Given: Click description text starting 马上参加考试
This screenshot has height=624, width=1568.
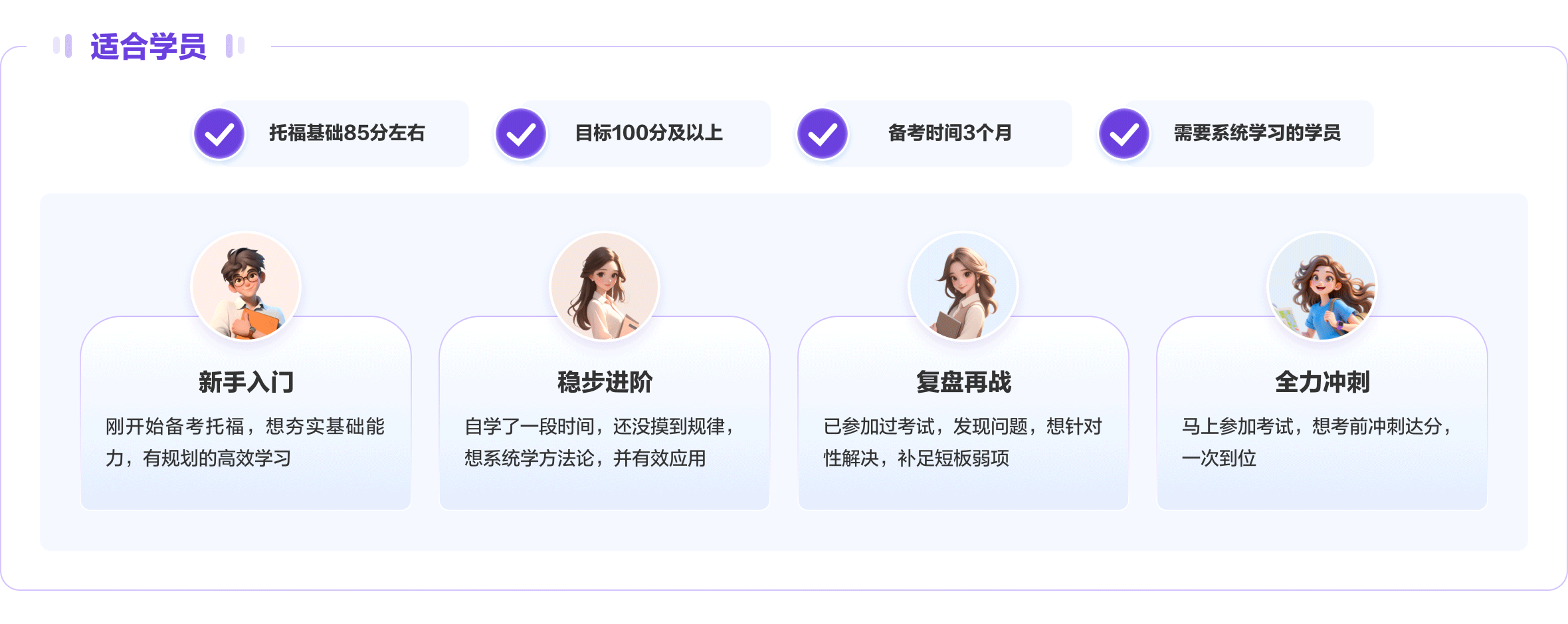Looking at the screenshot, I should pos(1317,442).
